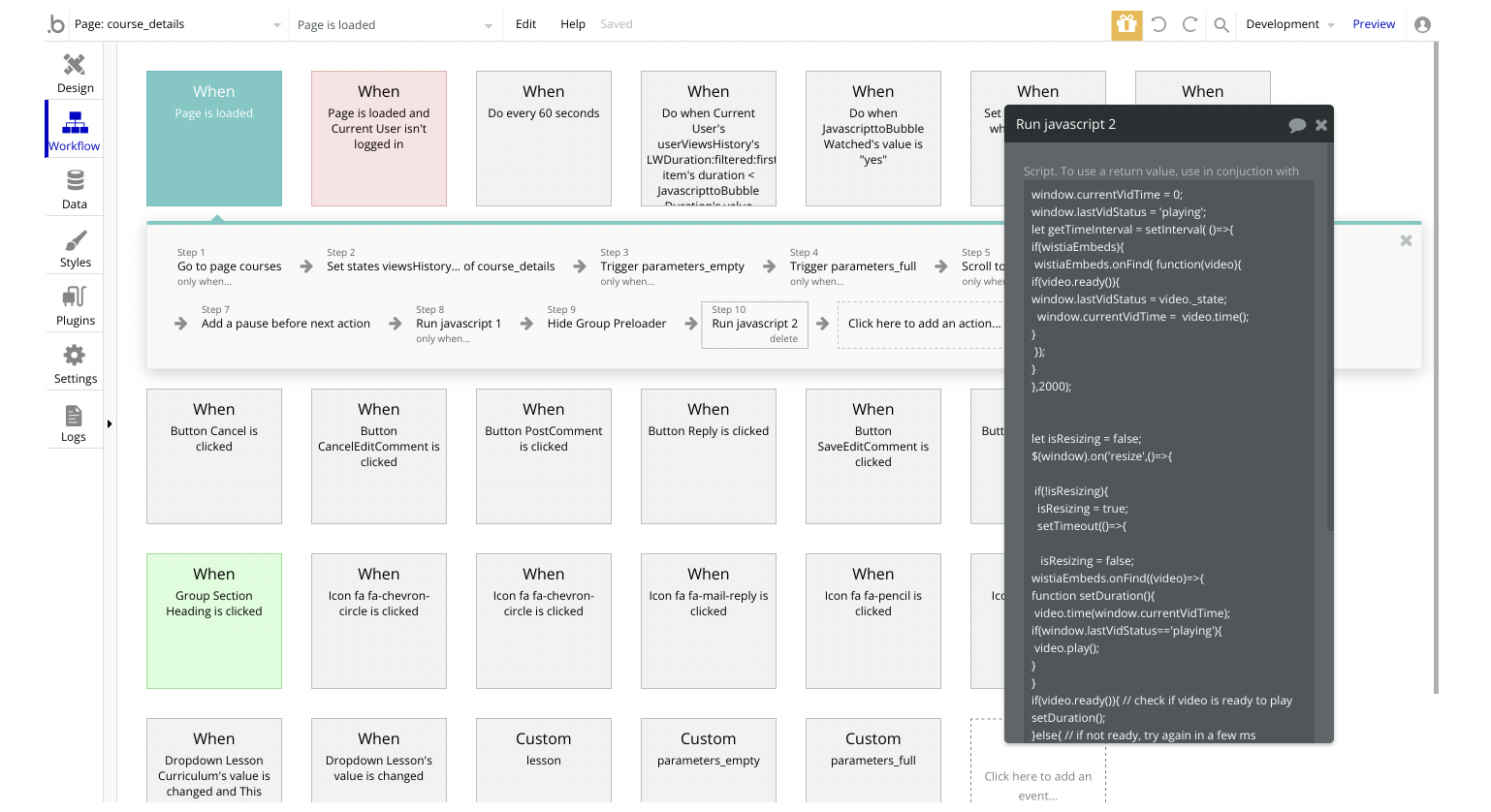This screenshot has width=1491, height=812.
Task: Open the user account avatar
Action: tap(1422, 24)
